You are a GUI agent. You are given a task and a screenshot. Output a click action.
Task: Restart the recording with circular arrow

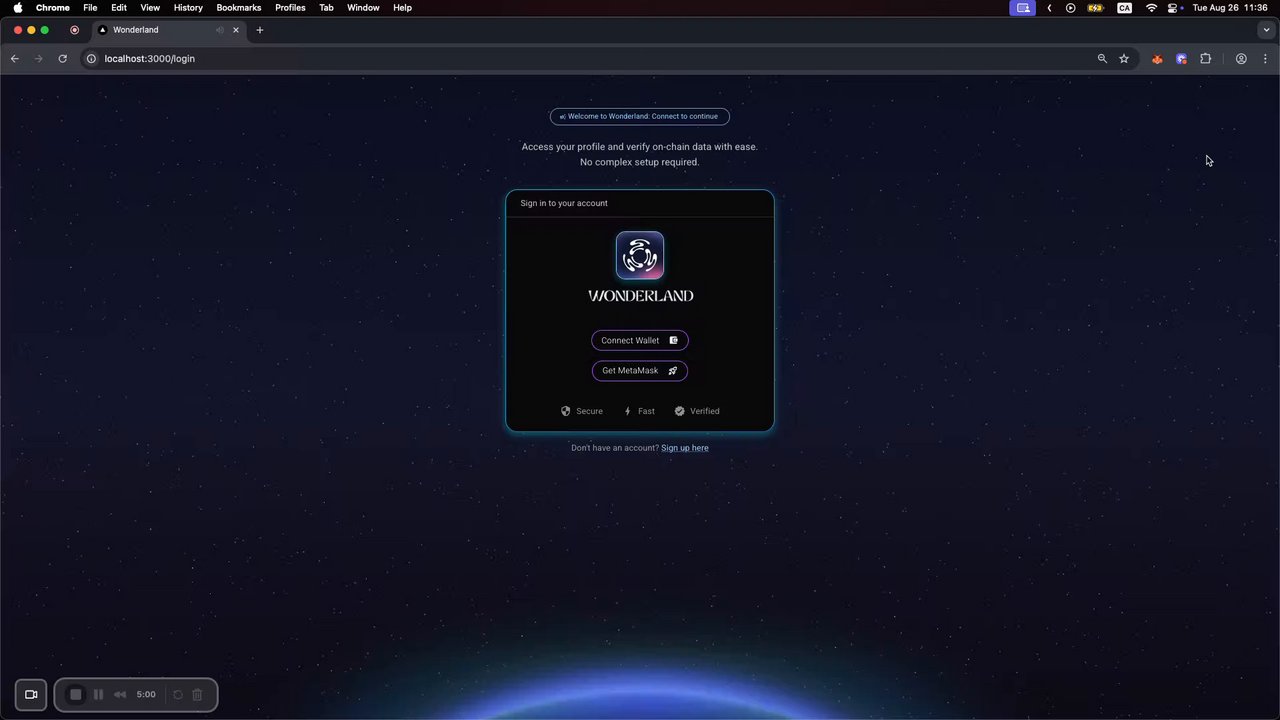(x=178, y=695)
